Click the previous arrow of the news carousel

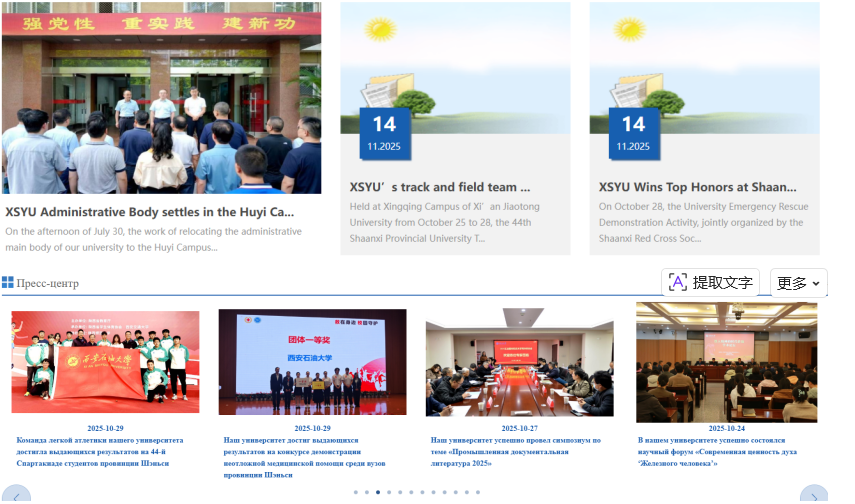[x=17, y=496]
